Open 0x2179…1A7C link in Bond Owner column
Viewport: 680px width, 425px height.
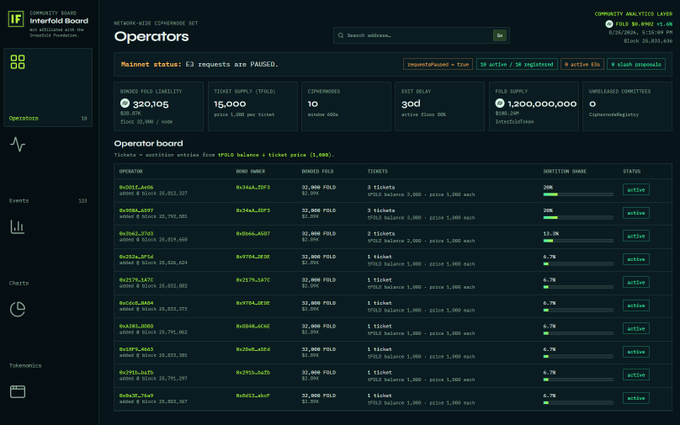(253, 280)
